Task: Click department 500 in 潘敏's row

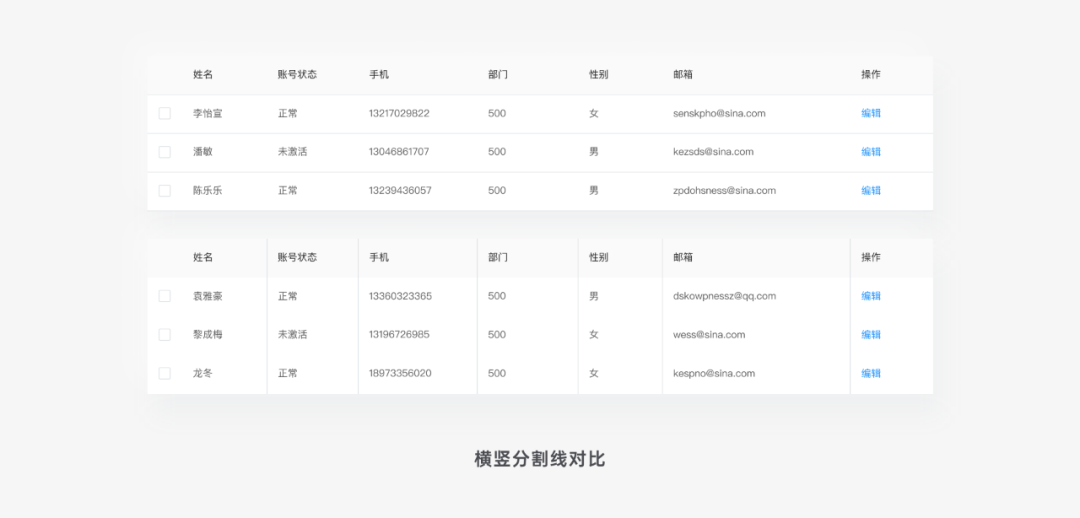Action: click(497, 152)
